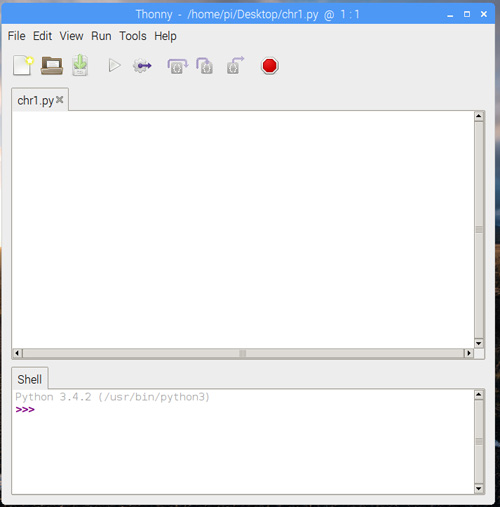Open the File menu
Viewport: 500px width, 507px height.
[17, 36]
